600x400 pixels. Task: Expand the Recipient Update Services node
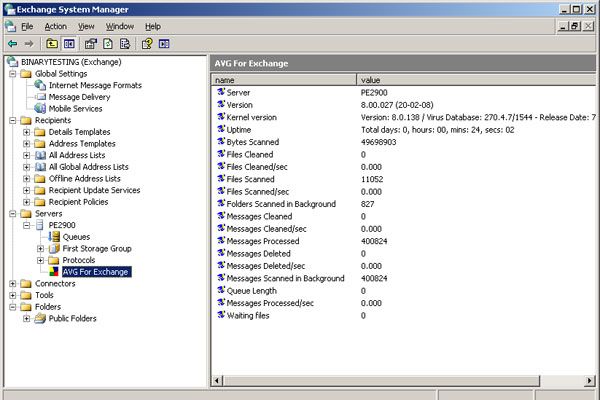click(x=26, y=190)
